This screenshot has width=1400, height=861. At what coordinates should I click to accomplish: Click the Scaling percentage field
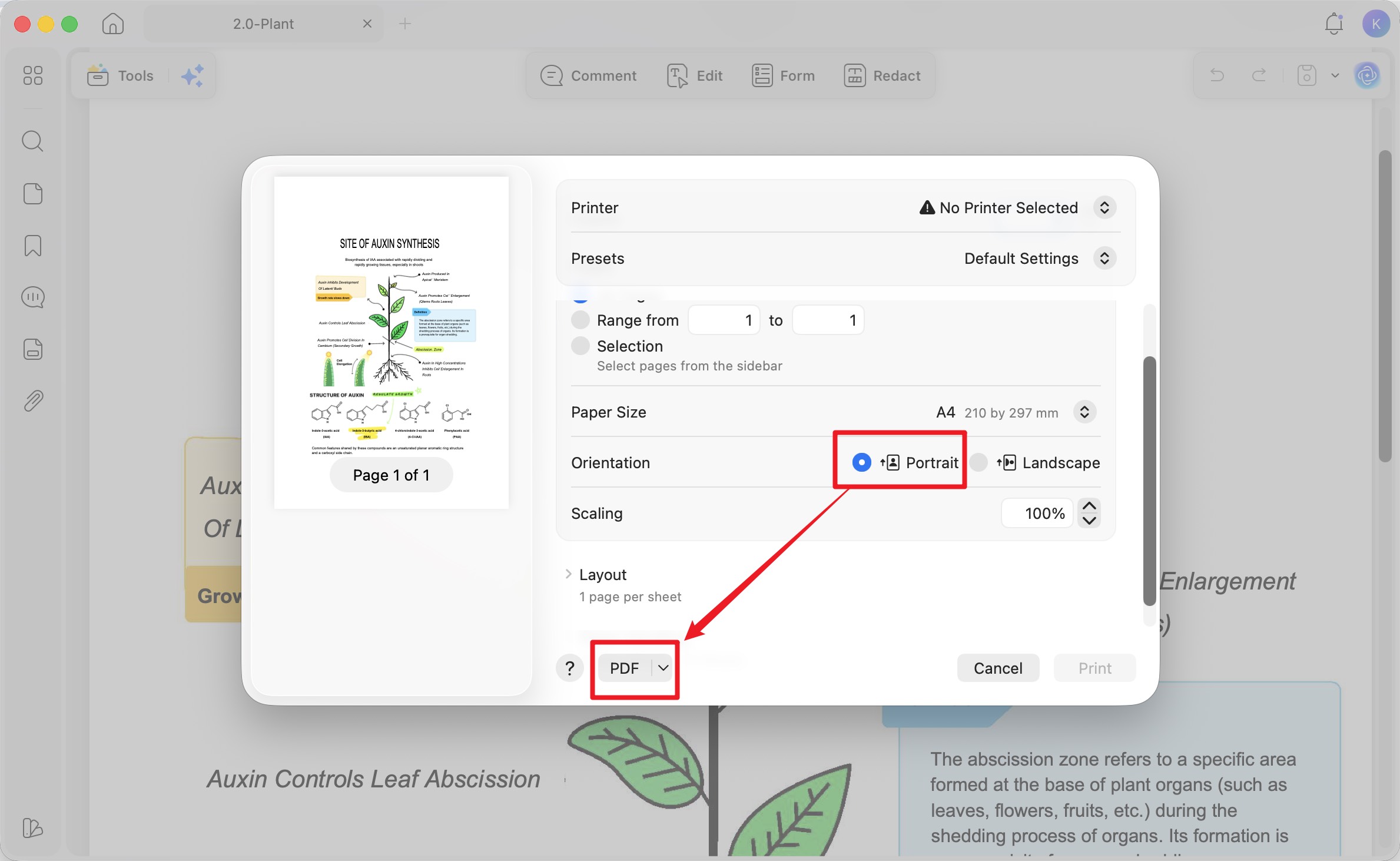1037,513
